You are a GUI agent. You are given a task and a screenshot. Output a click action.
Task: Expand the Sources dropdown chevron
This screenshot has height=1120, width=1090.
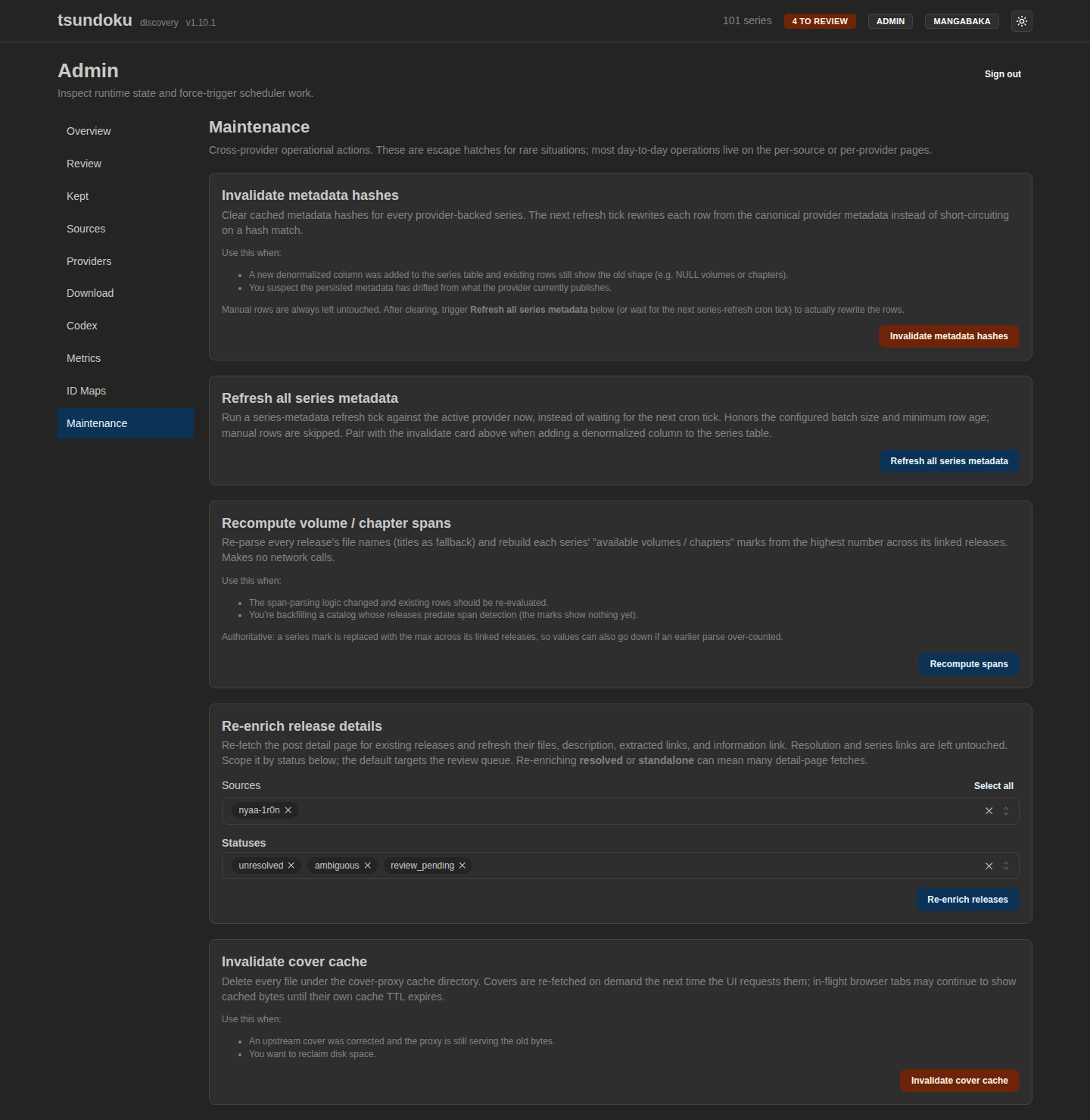pos(1006,811)
